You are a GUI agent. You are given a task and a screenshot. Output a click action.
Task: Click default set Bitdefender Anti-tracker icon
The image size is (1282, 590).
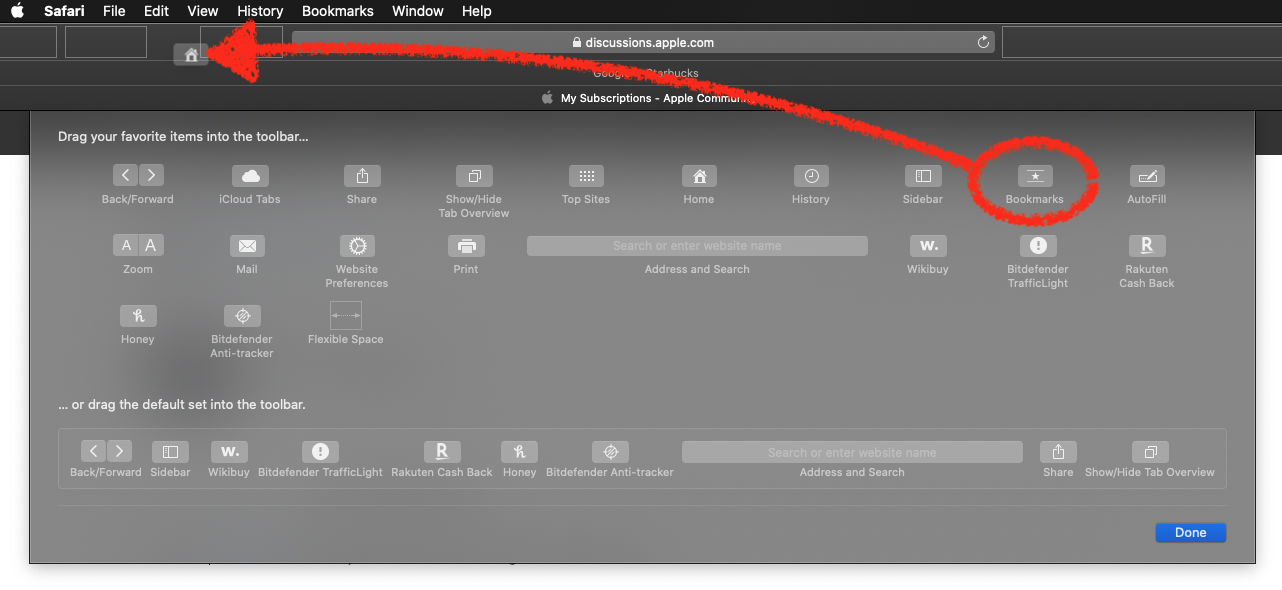[x=610, y=452]
